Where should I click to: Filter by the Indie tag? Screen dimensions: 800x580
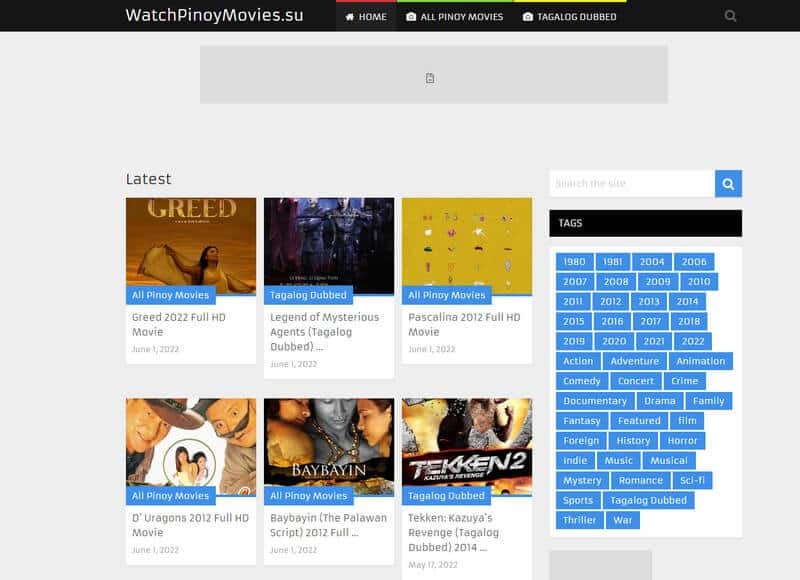click(x=575, y=461)
